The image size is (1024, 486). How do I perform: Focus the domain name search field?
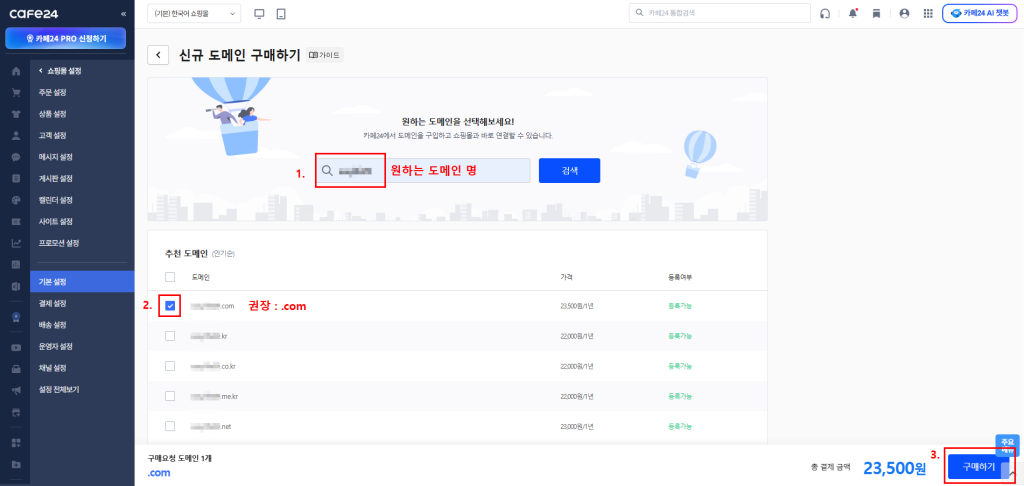(423, 170)
